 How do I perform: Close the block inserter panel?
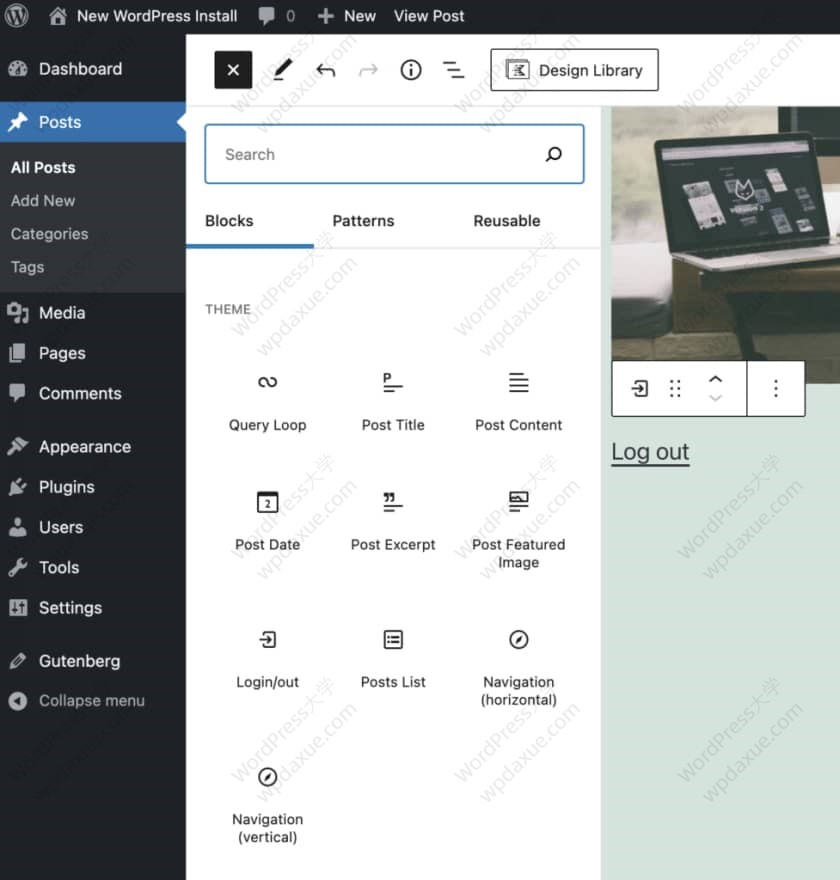point(233,70)
